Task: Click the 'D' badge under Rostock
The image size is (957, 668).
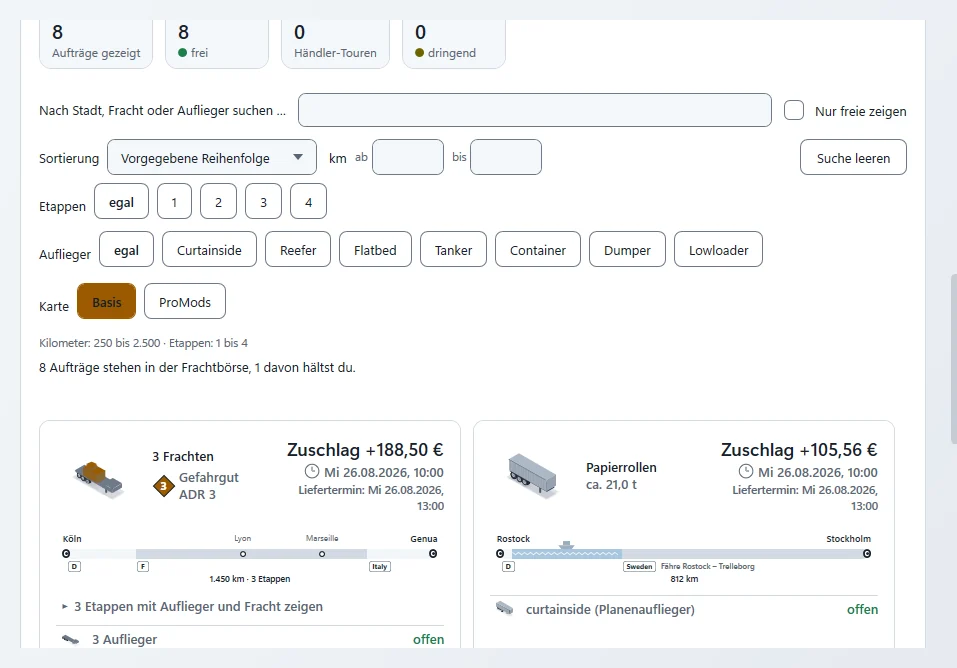Action: coord(508,567)
